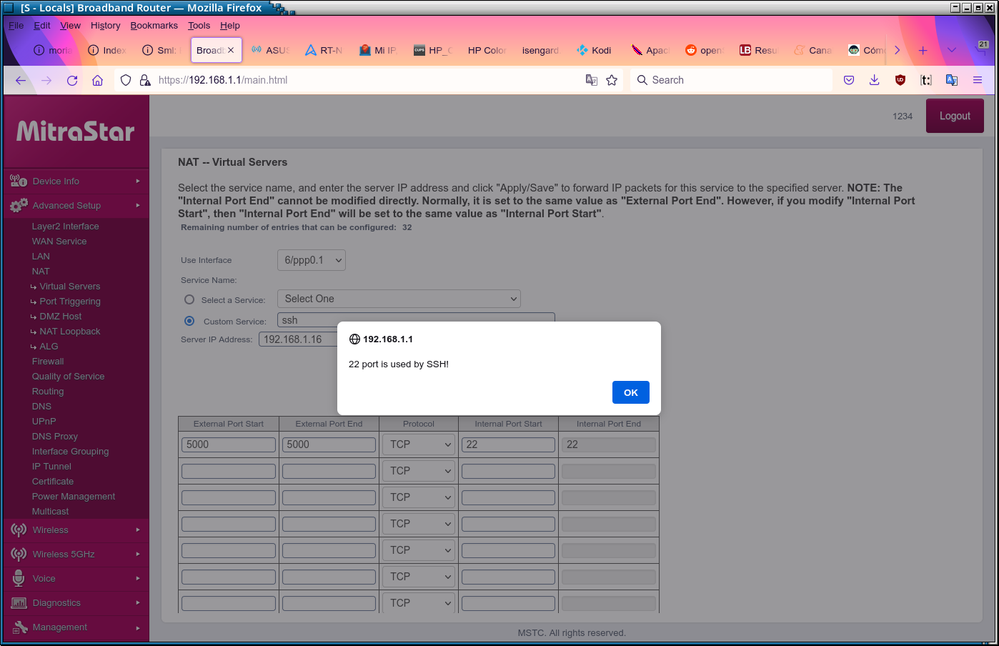Bookmark this page with the star icon
This screenshot has width=999, height=646.
612,80
